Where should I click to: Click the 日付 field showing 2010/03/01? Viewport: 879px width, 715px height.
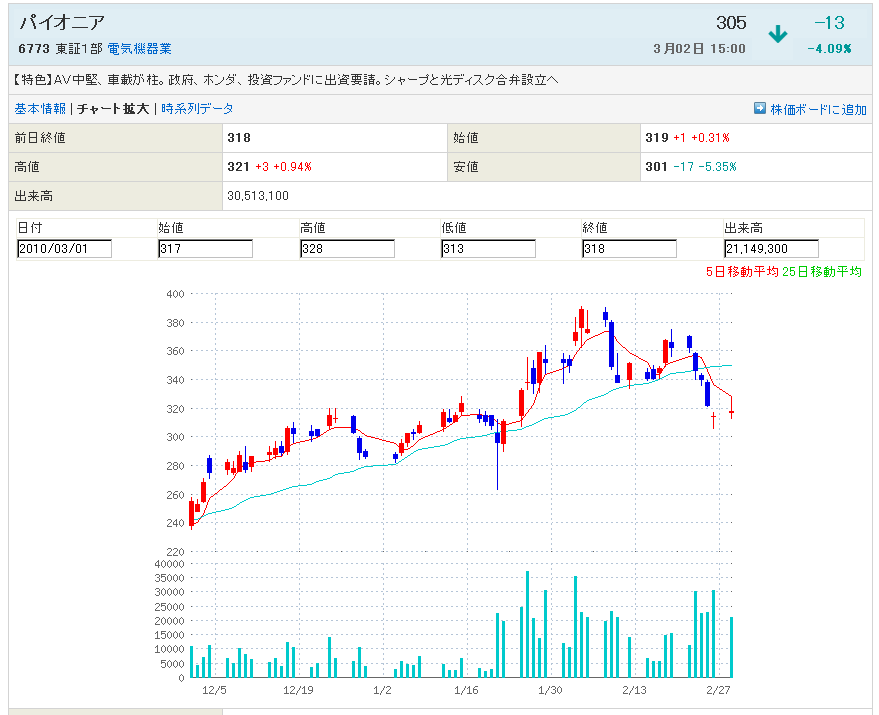65,249
